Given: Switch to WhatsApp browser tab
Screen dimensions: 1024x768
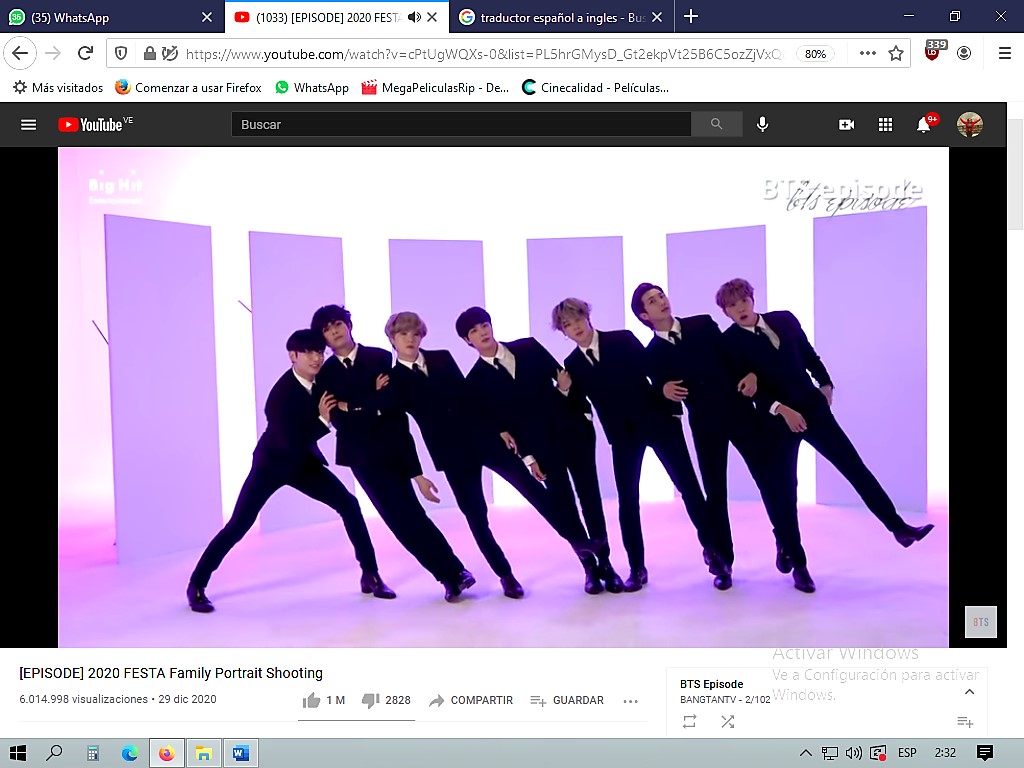Looking at the screenshot, I should 111,18.
